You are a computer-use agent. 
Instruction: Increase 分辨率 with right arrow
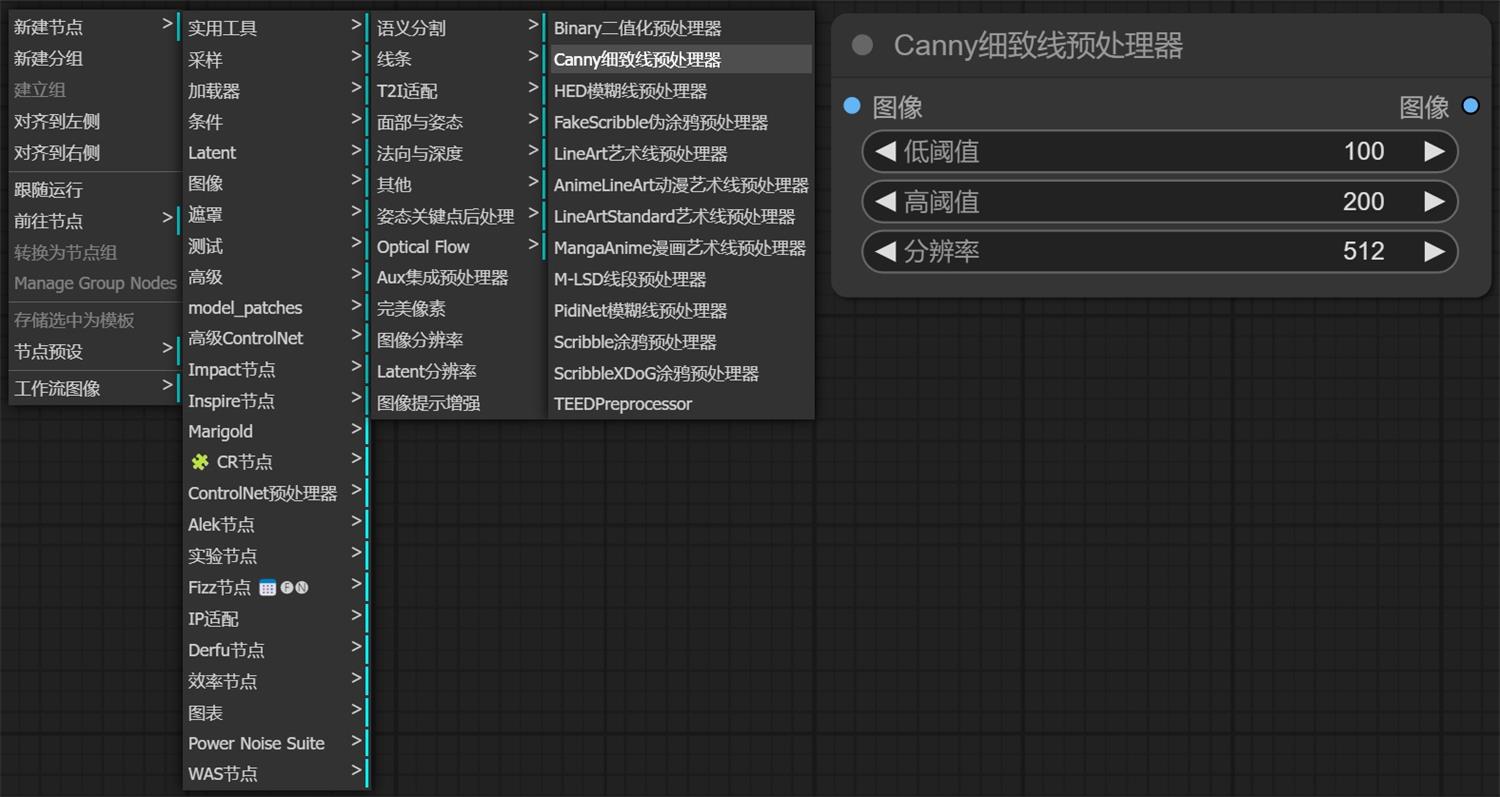[1435, 251]
